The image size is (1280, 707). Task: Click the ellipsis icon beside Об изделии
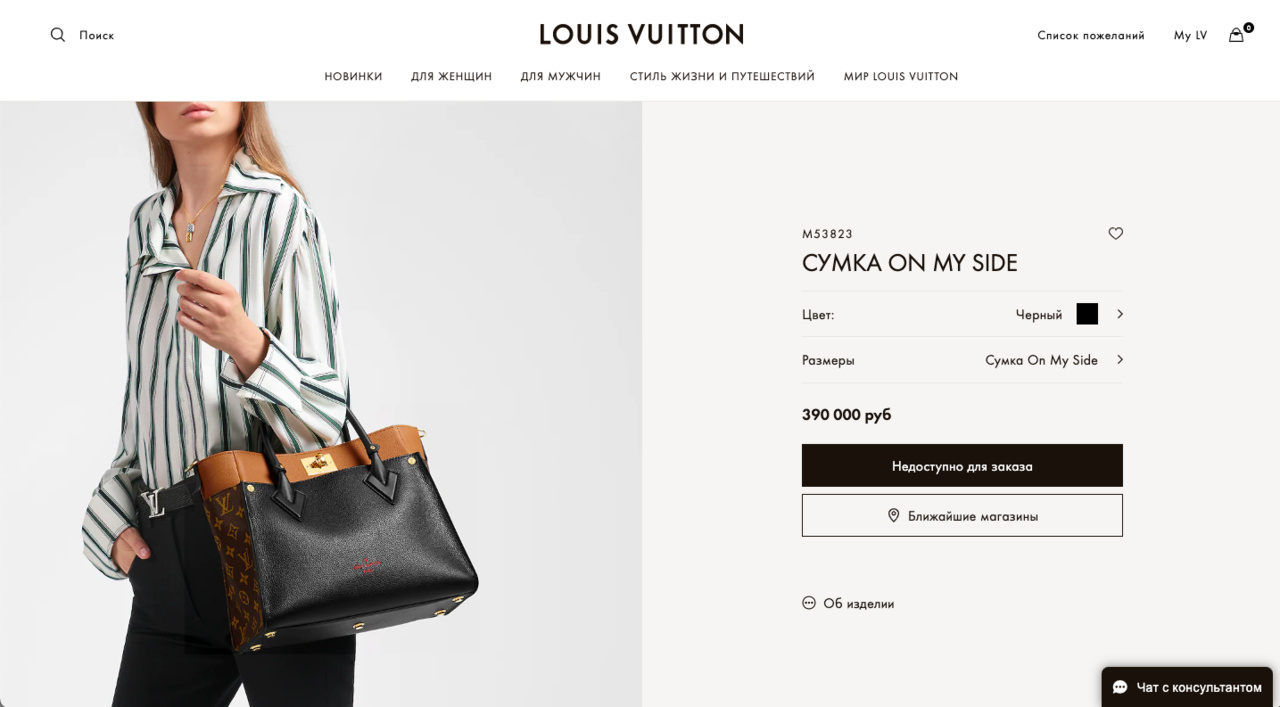809,603
